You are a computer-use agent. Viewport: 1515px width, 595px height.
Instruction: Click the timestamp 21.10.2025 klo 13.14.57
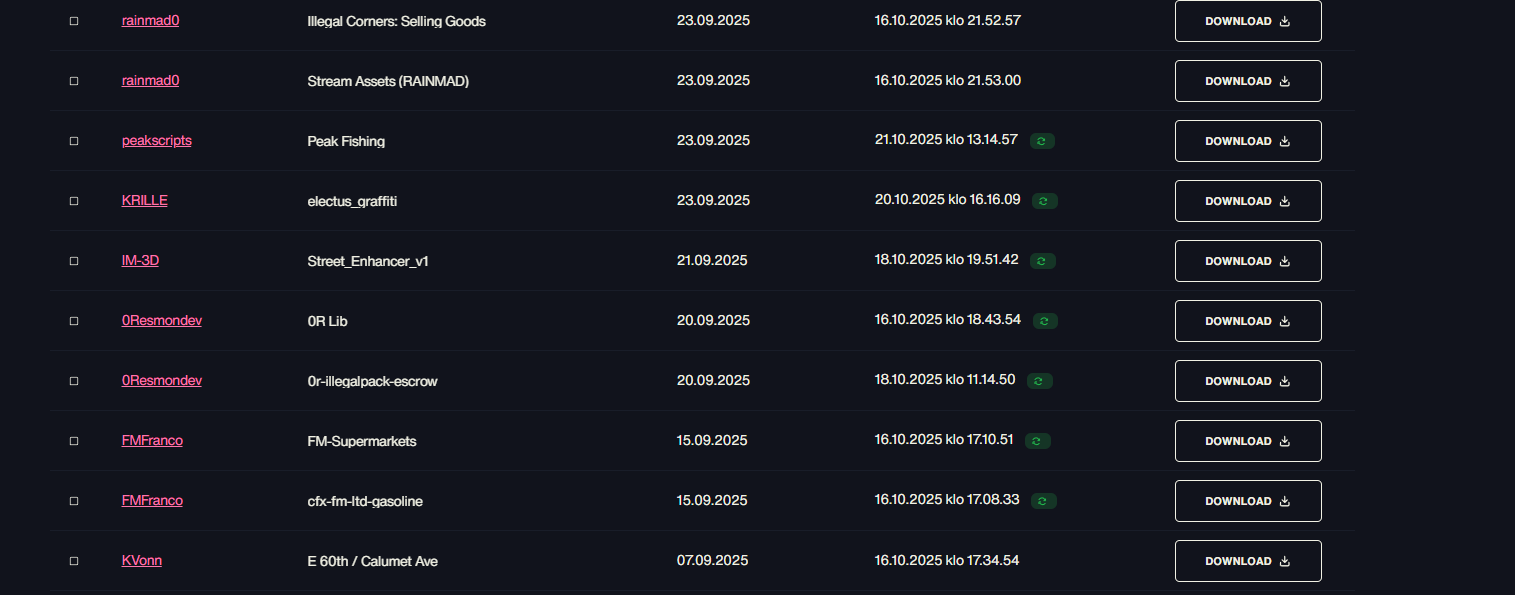946,139
